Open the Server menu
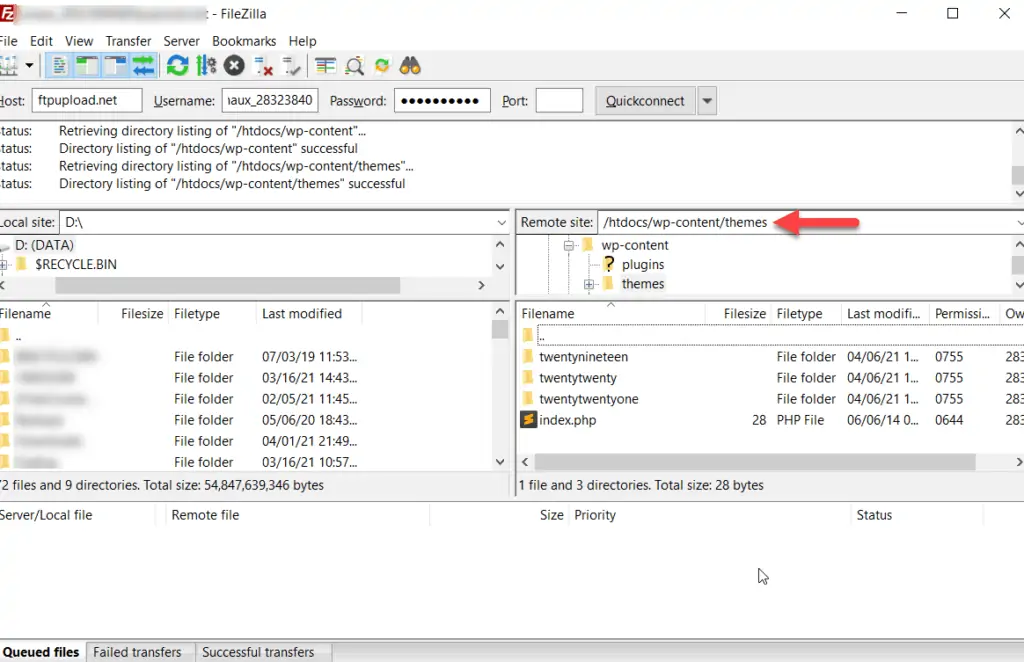 pyautogui.click(x=181, y=40)
